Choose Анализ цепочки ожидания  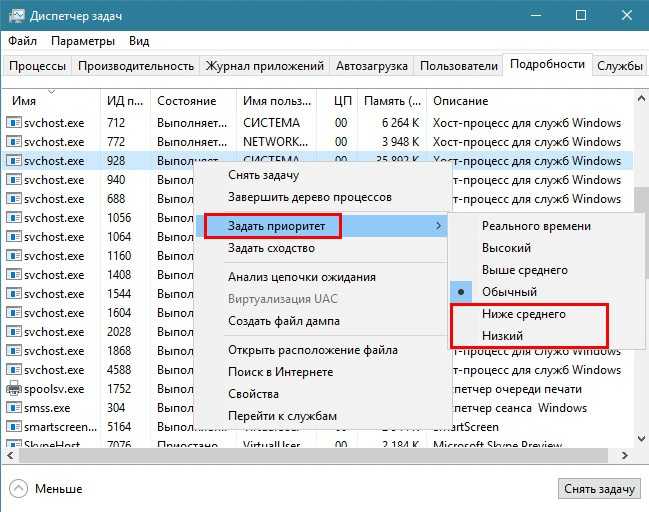pyautogui.click(x=302, y=277)
